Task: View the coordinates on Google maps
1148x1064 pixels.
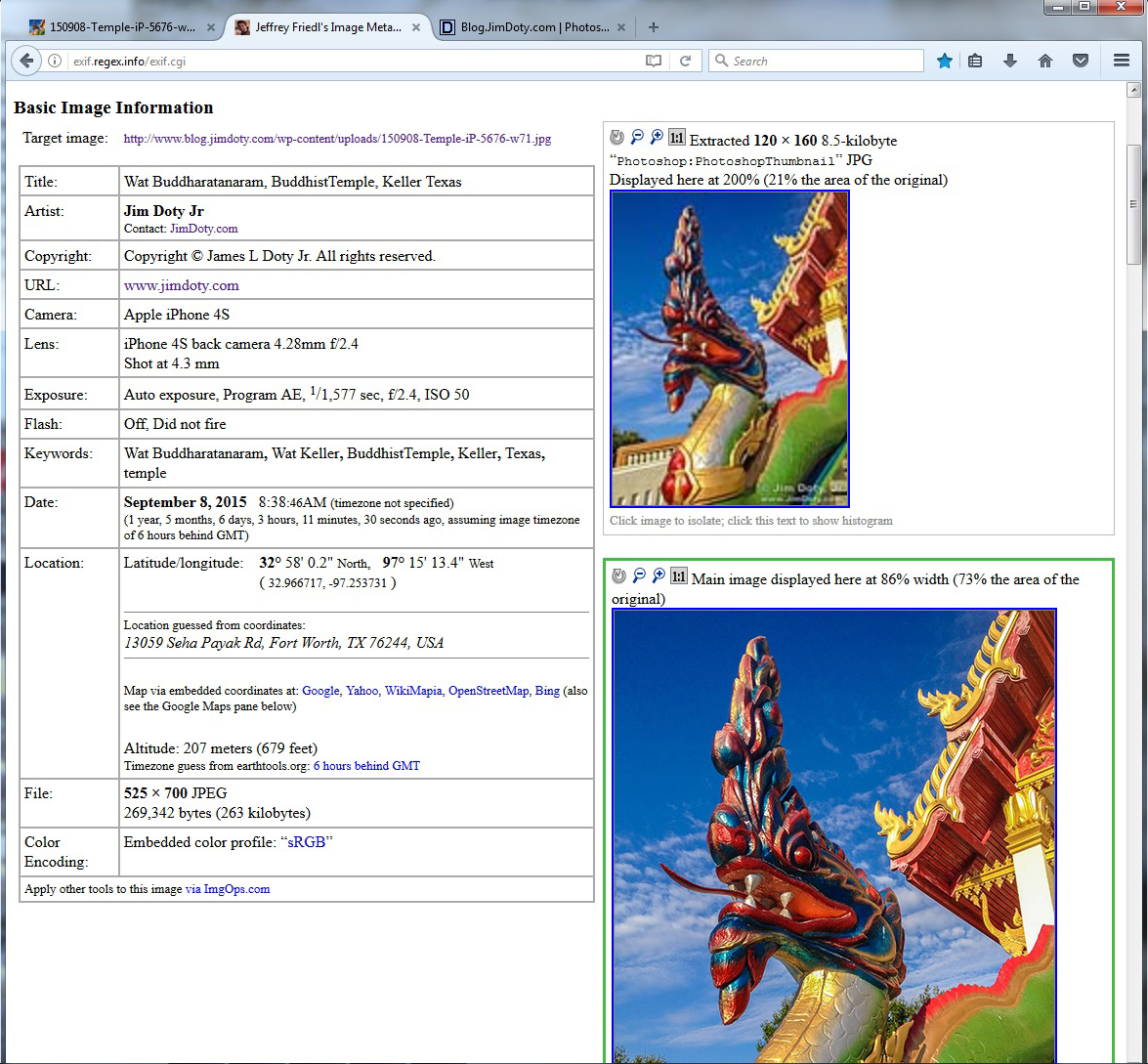Action: tap(320, 691)
